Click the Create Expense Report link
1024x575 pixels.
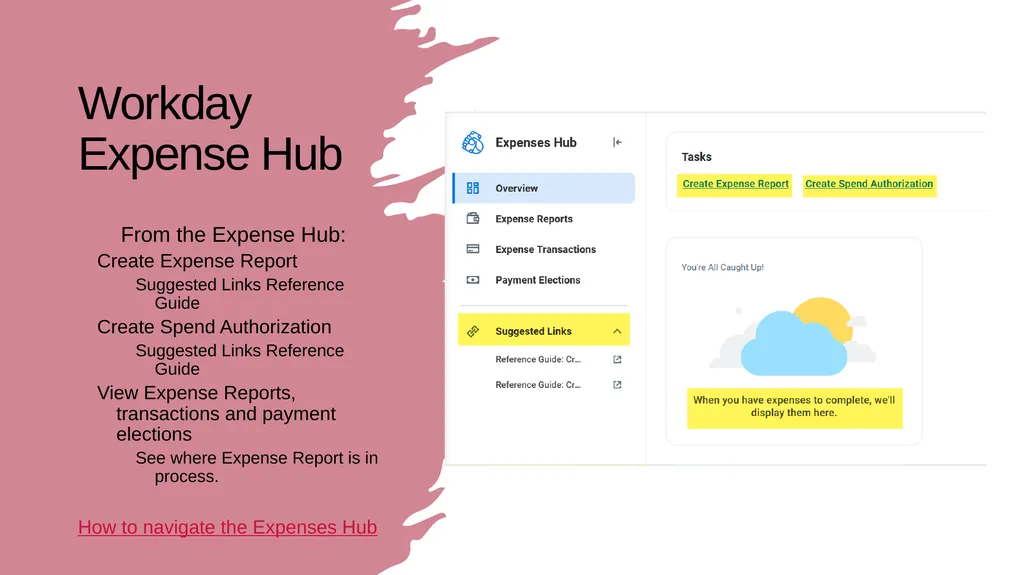pos(735,184)
